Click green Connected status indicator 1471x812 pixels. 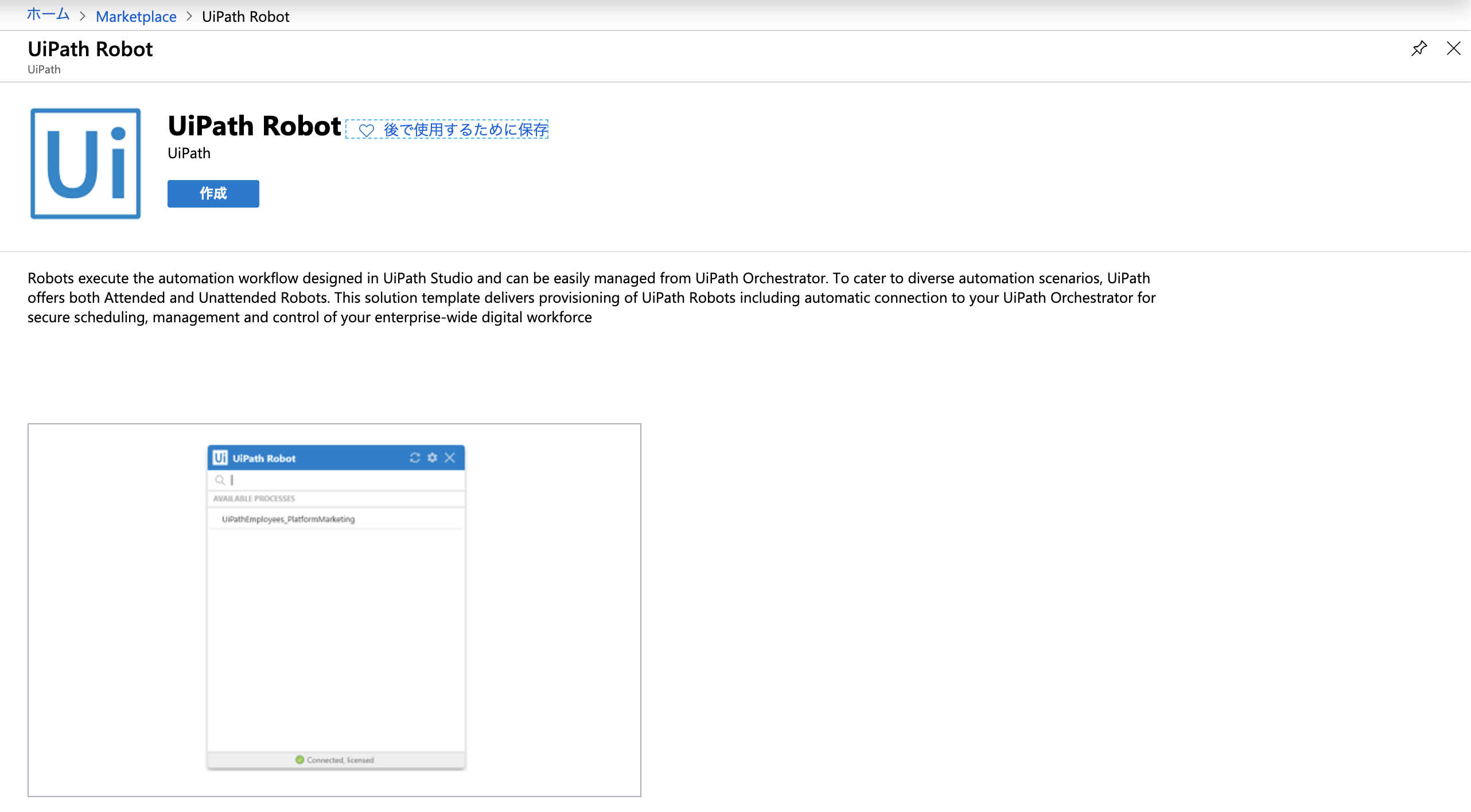tap(299, 760)
